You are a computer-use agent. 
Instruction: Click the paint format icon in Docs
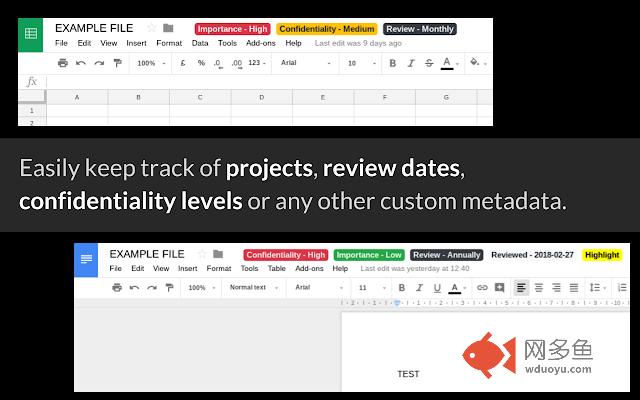166,287
